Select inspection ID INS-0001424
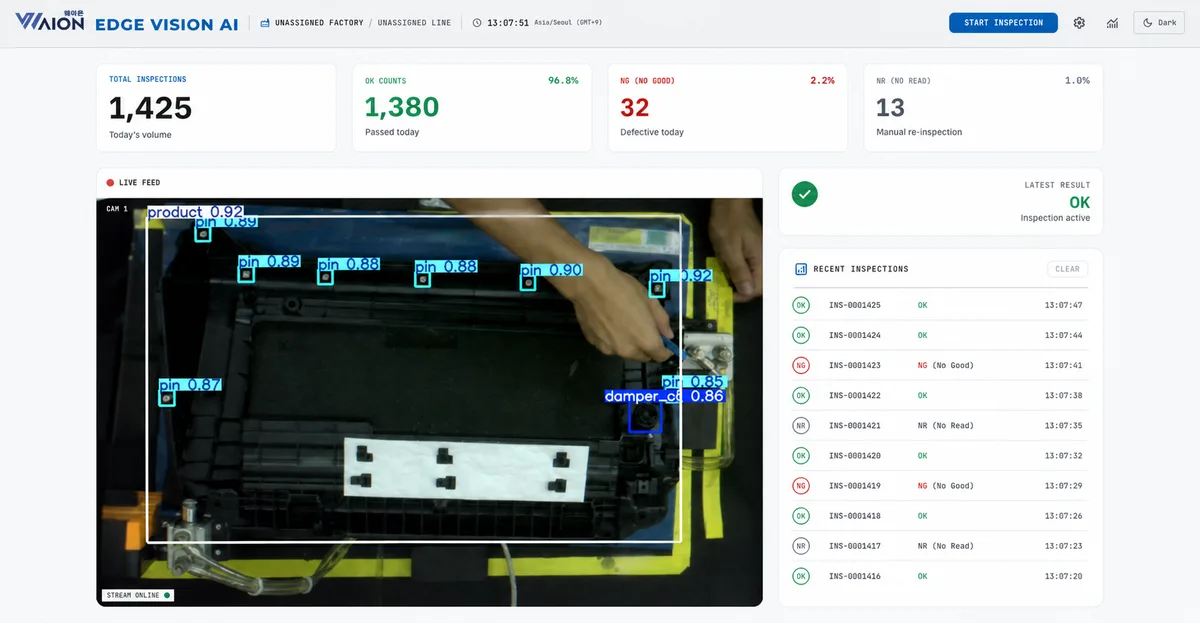 855,335
